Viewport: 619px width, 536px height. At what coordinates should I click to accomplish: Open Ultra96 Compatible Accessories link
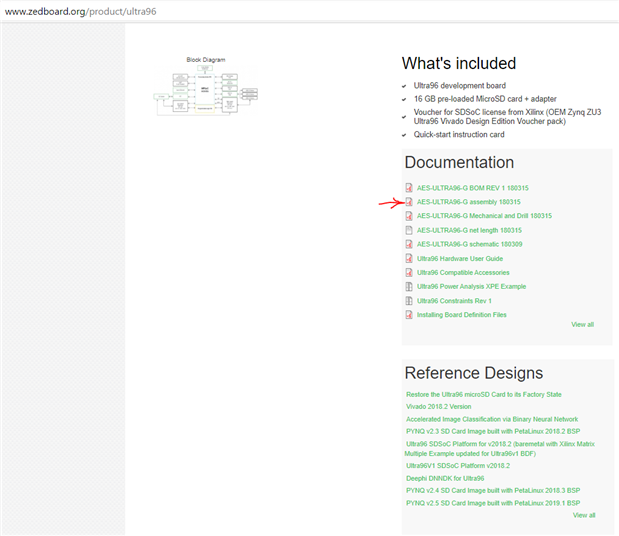(463, 272)
